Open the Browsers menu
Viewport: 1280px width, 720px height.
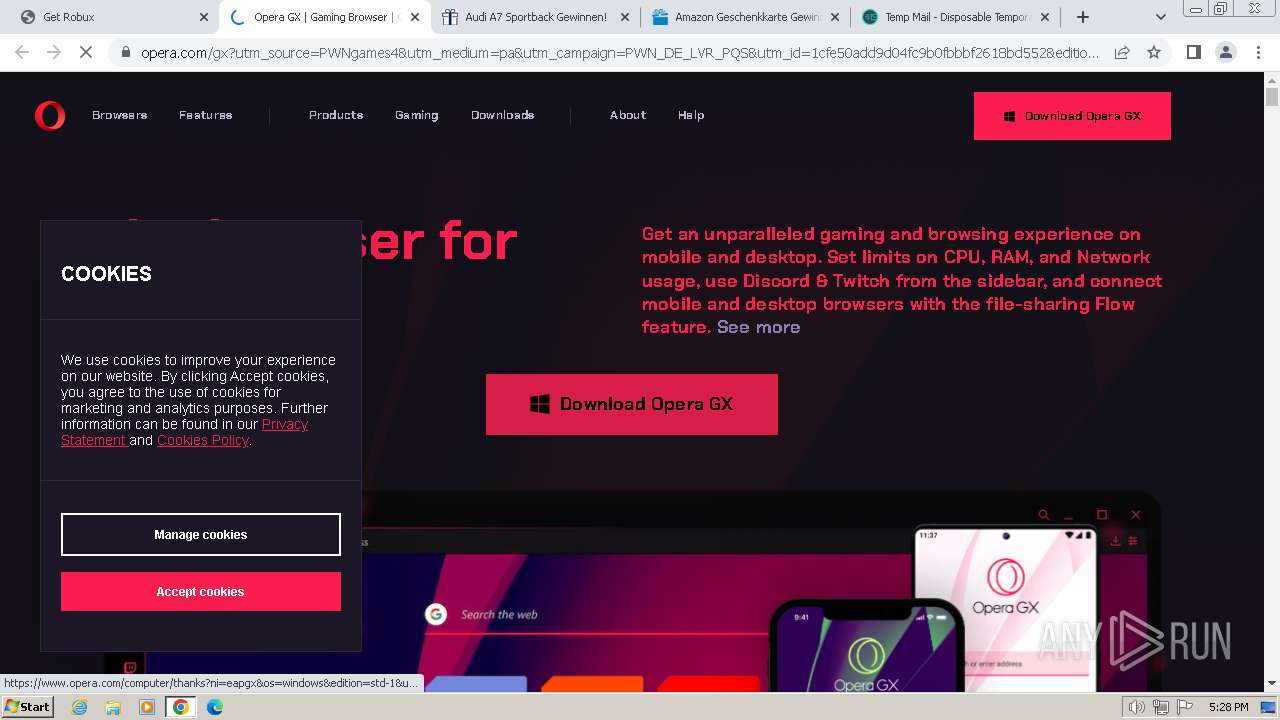pyautogui.click(x=120, y=115)
